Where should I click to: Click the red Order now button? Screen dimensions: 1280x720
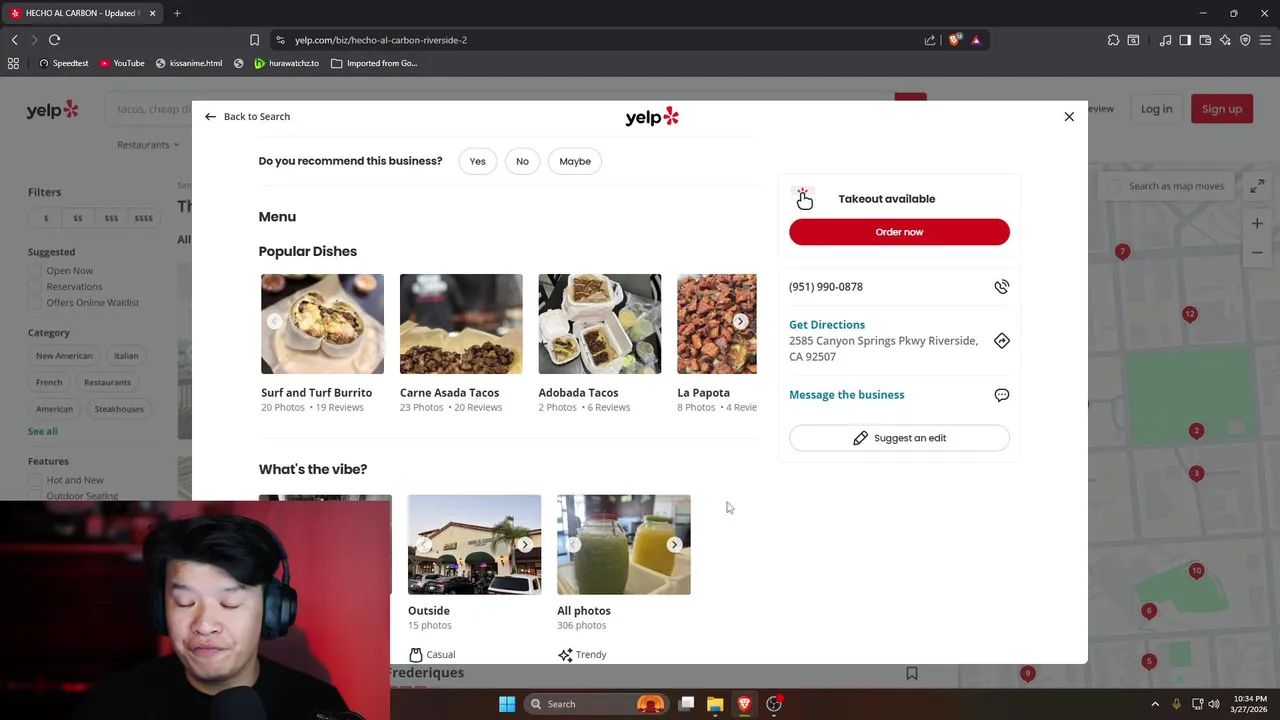pyautogui.click(x=899, y=232)
